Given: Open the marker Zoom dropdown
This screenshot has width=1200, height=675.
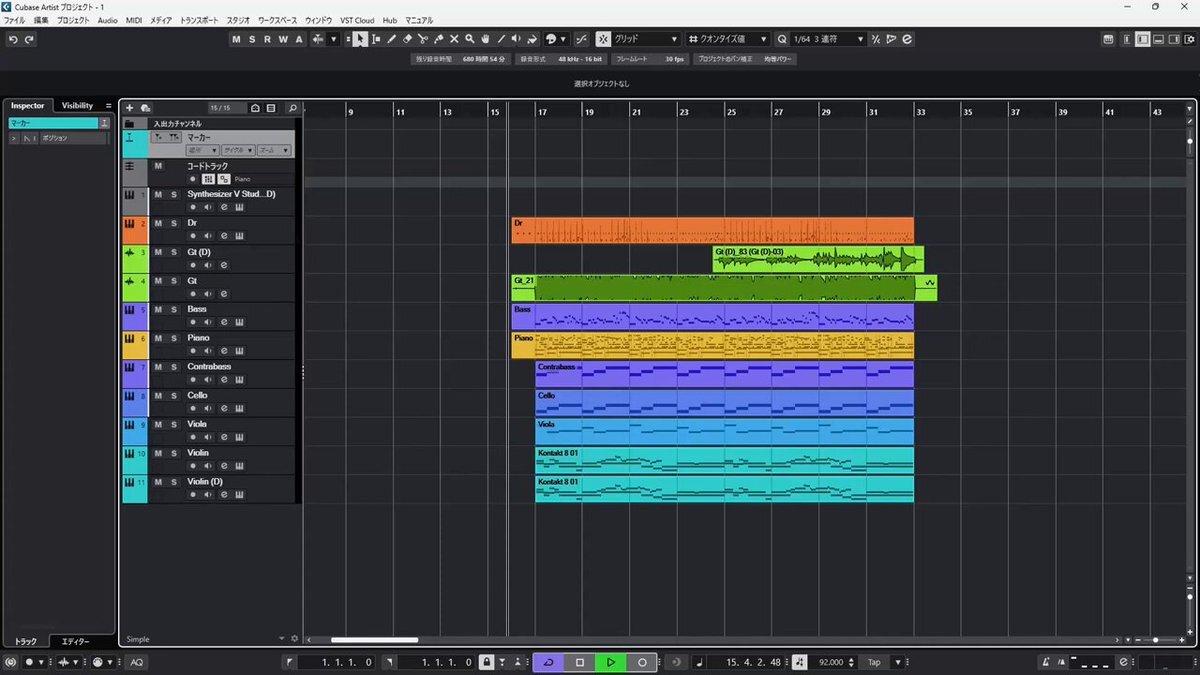Looking at the screenshot, I should (x=274, y=150).
